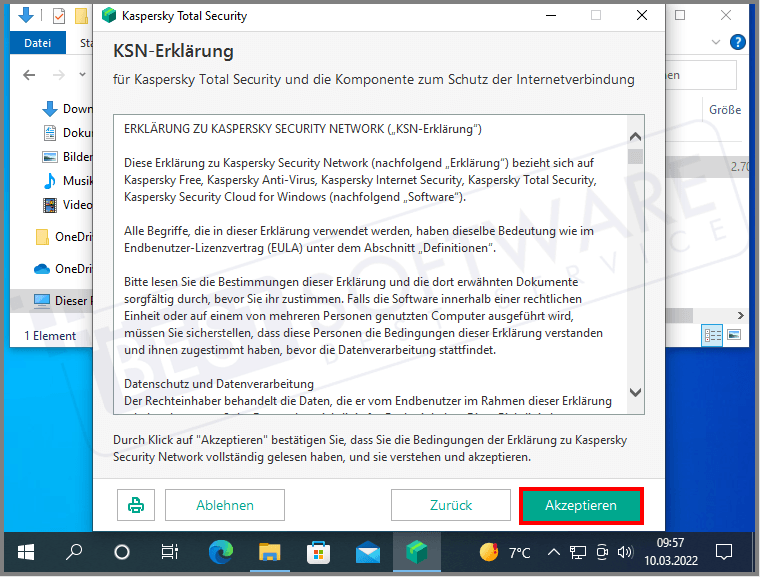Open the Datei tab in File Explorer

click(x=37, y=43)
